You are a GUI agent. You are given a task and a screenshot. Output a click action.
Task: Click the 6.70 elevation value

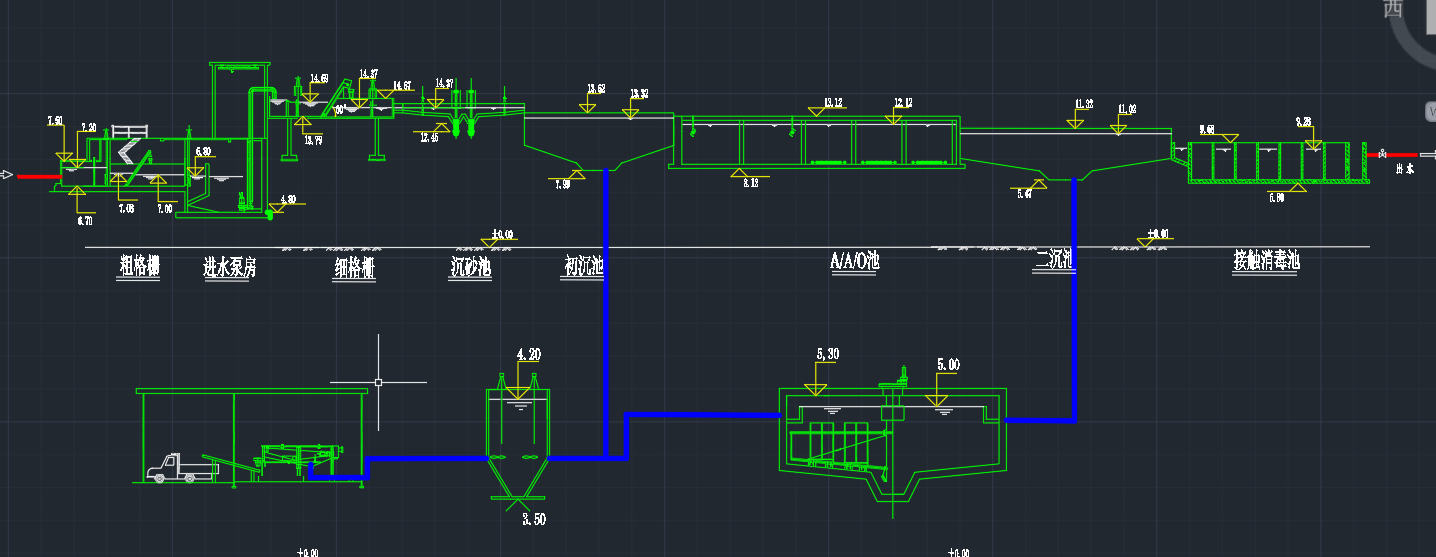[x=84, y=220]
